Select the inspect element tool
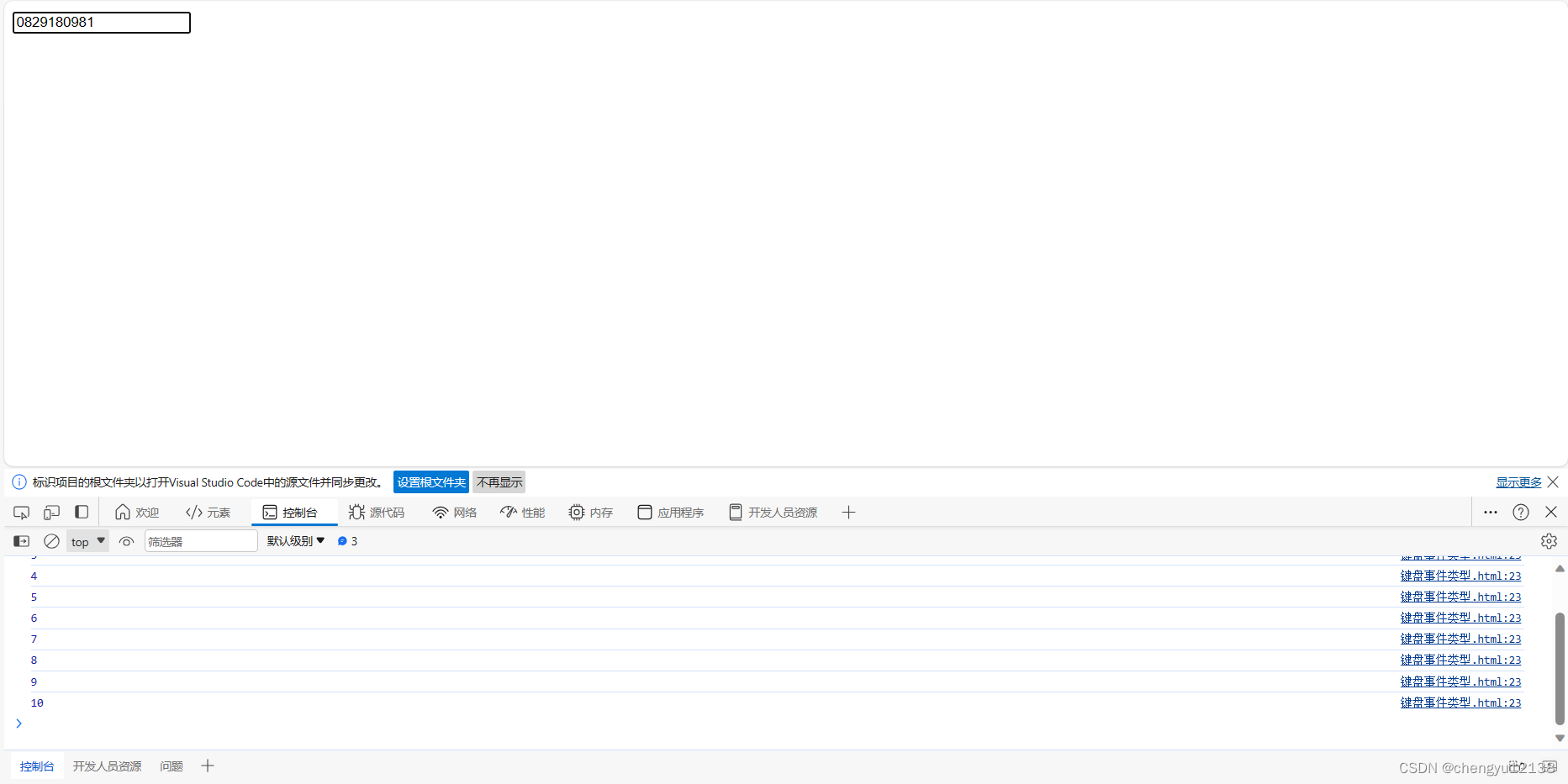The image size is (1568, 784). (x=21, y=512)
